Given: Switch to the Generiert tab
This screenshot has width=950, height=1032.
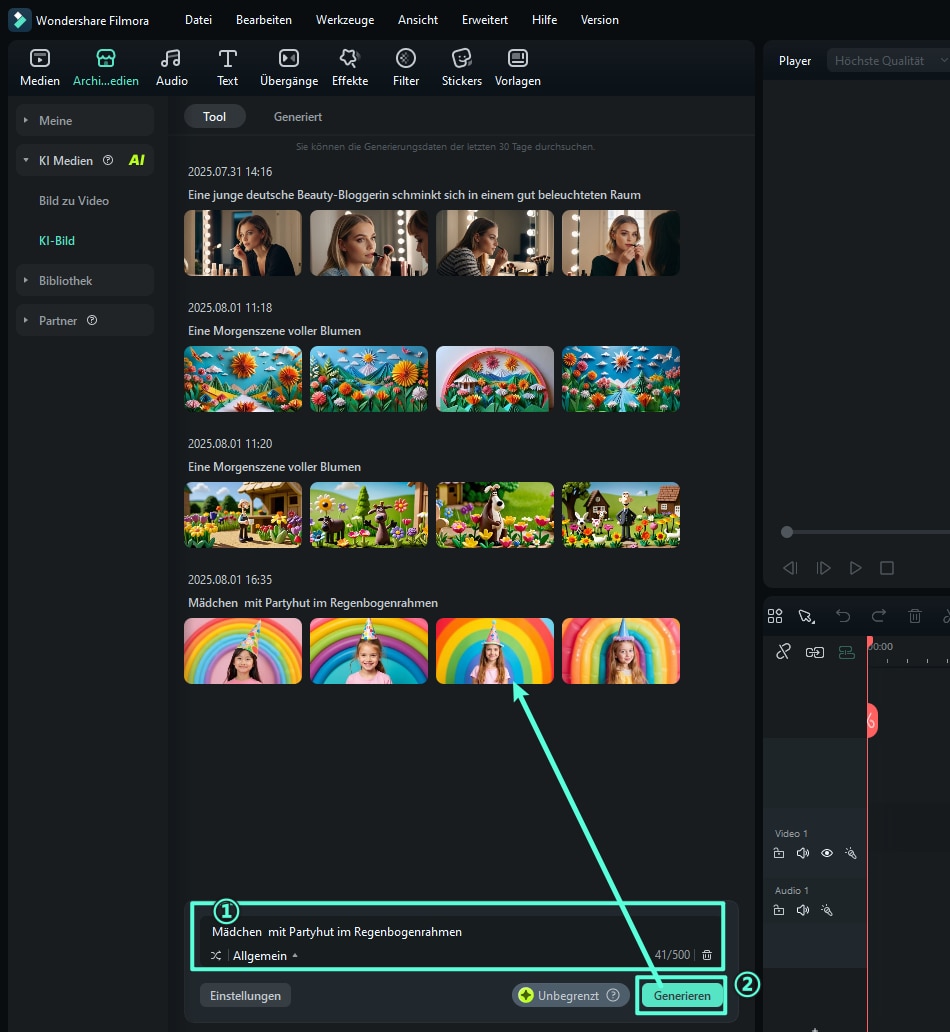Looking at the screenshot, I should pyautogui.click(x=298, y=116).
